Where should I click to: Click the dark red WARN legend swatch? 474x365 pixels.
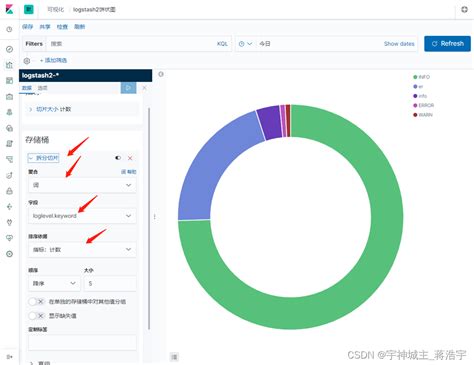(x=415, y=115)
